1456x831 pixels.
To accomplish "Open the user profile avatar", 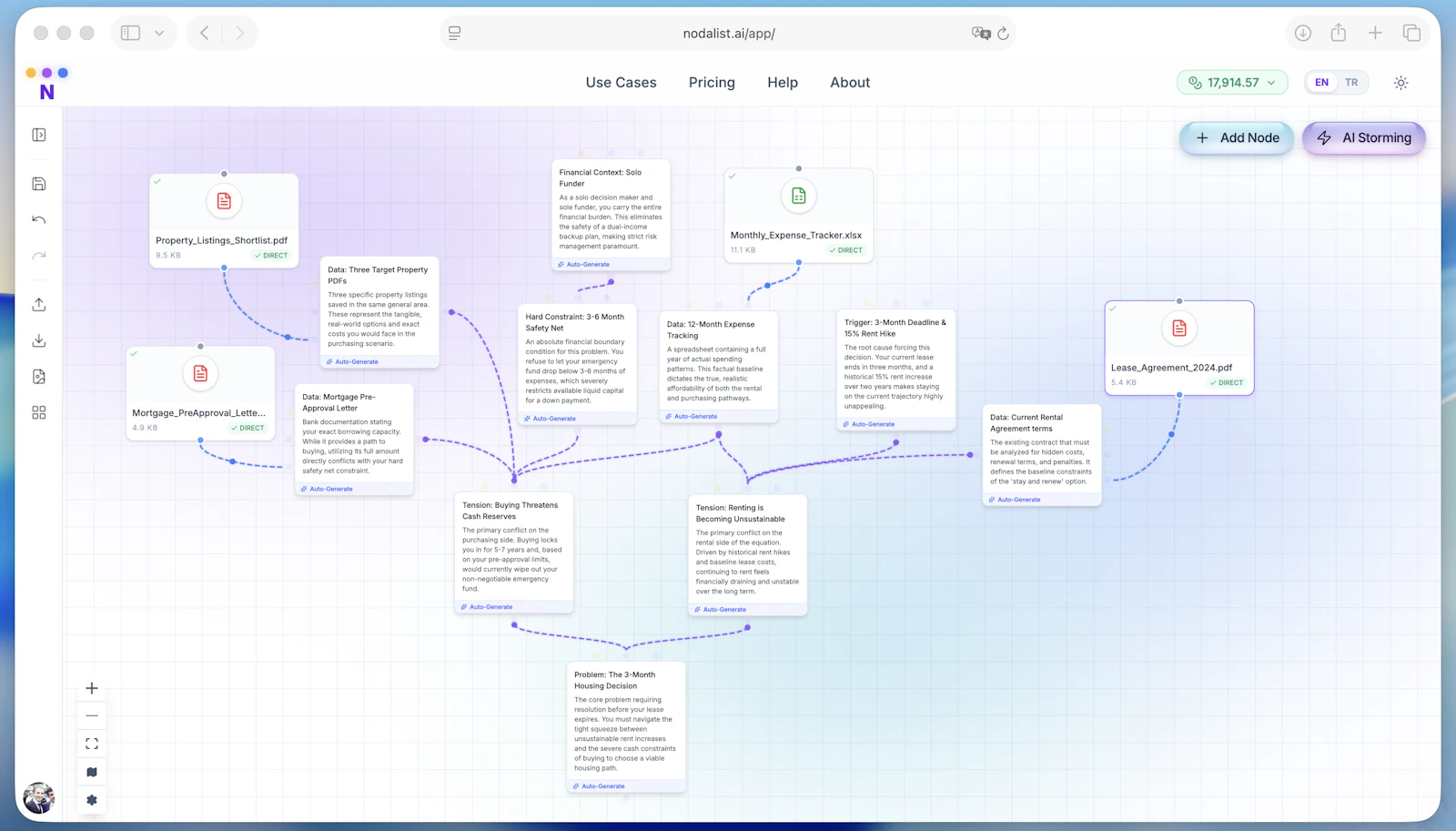I will tap(38, 798).
